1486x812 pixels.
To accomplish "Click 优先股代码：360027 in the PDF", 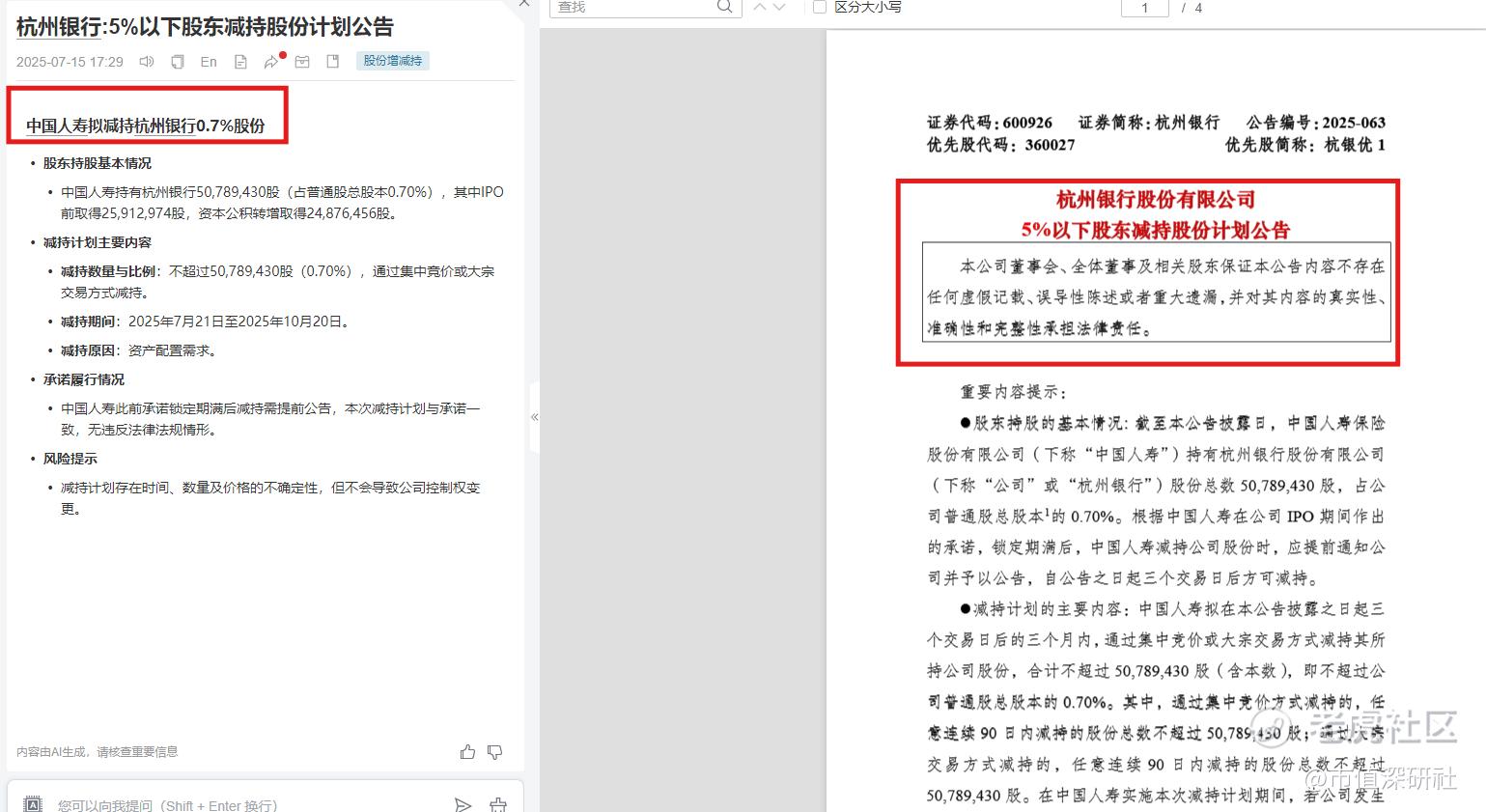I will [x=1001, y=145].
